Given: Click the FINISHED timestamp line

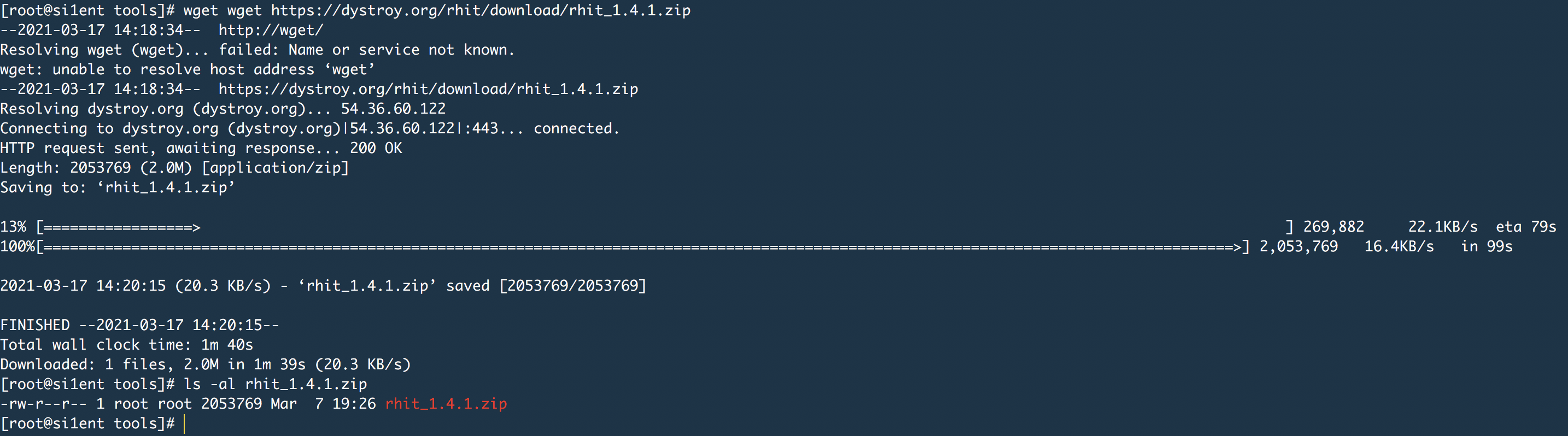Looking at the screenshot, I should click(x=140, y=325).
